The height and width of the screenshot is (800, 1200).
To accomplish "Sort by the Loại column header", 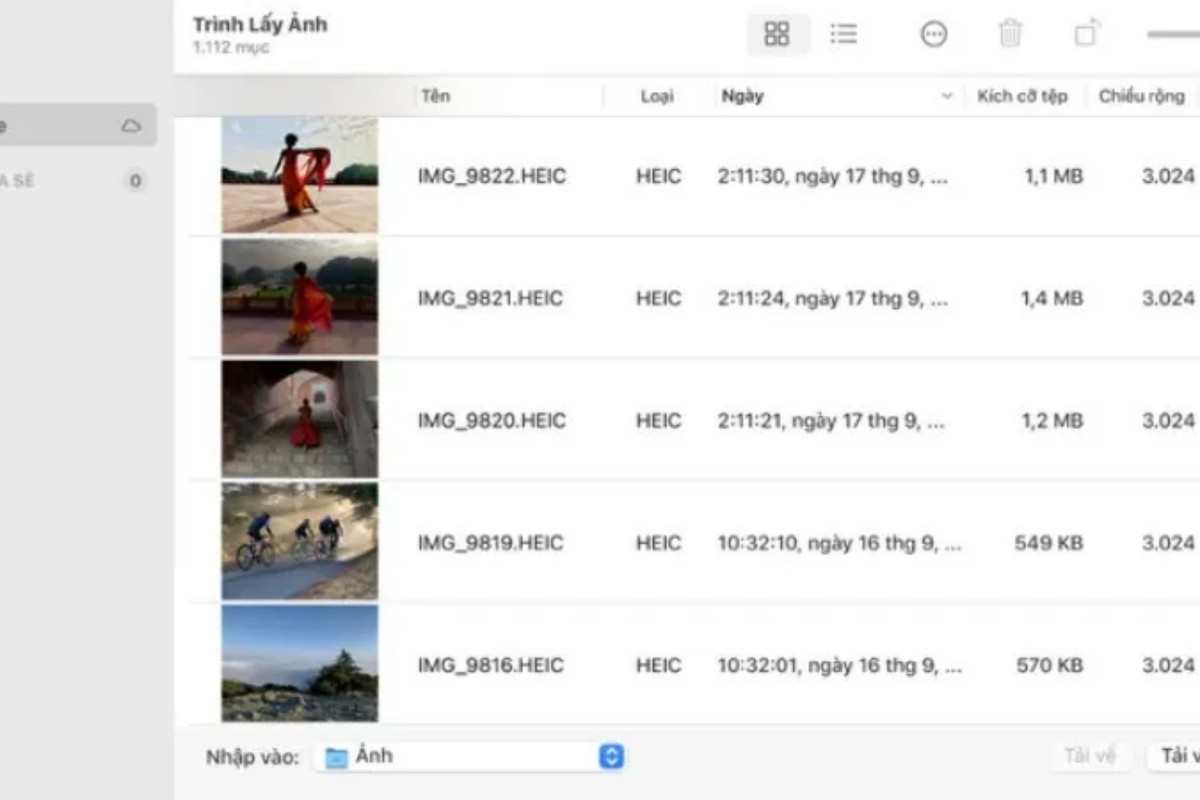I will 657,96.
